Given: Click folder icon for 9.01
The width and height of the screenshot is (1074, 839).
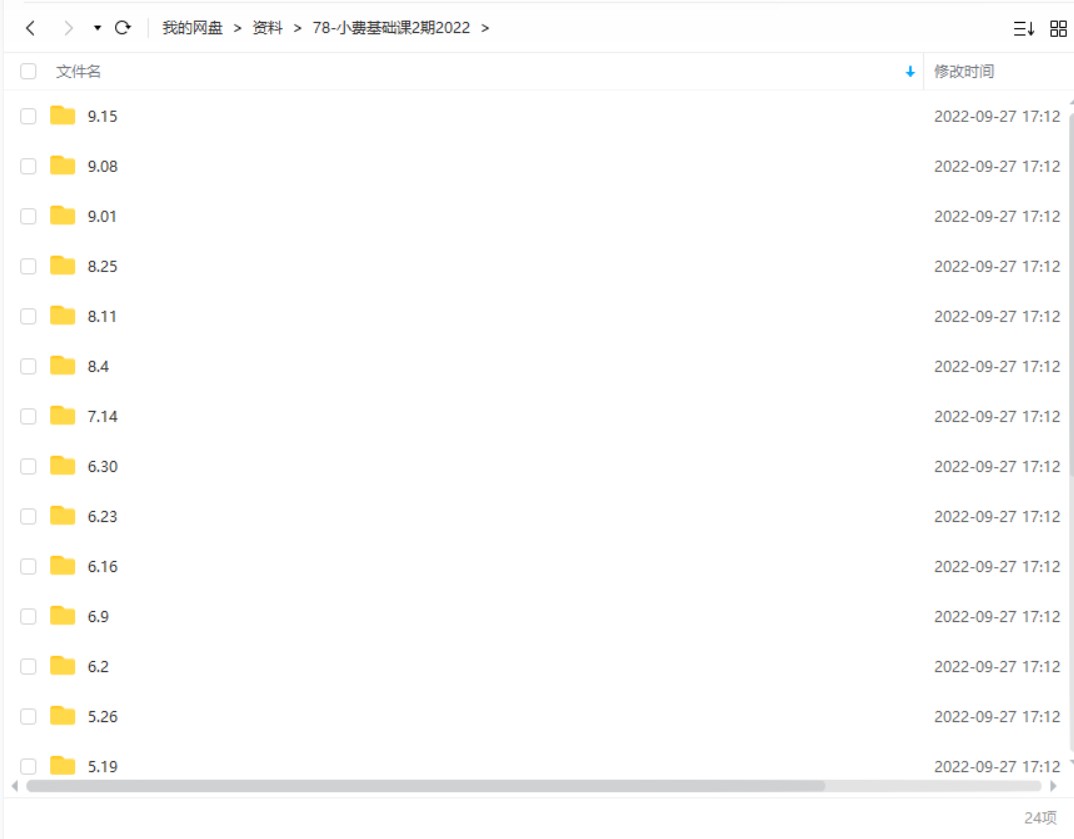Looking at the screenshot, I should pyautogui.click(x=62, y=215).
